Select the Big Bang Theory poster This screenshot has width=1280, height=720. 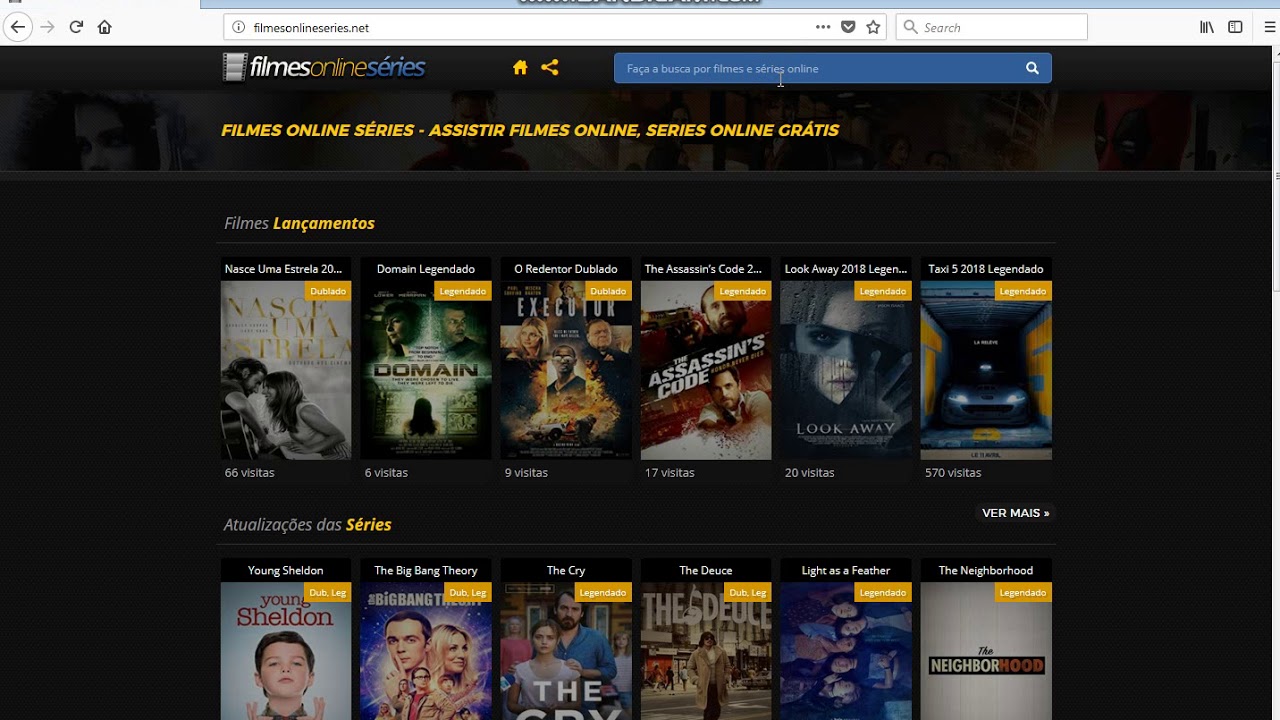(x=426, y=651)
